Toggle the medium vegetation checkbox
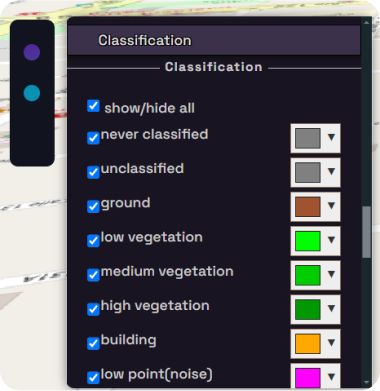The image size is (380, 391). pyautogui.click(x=93, y=275)
